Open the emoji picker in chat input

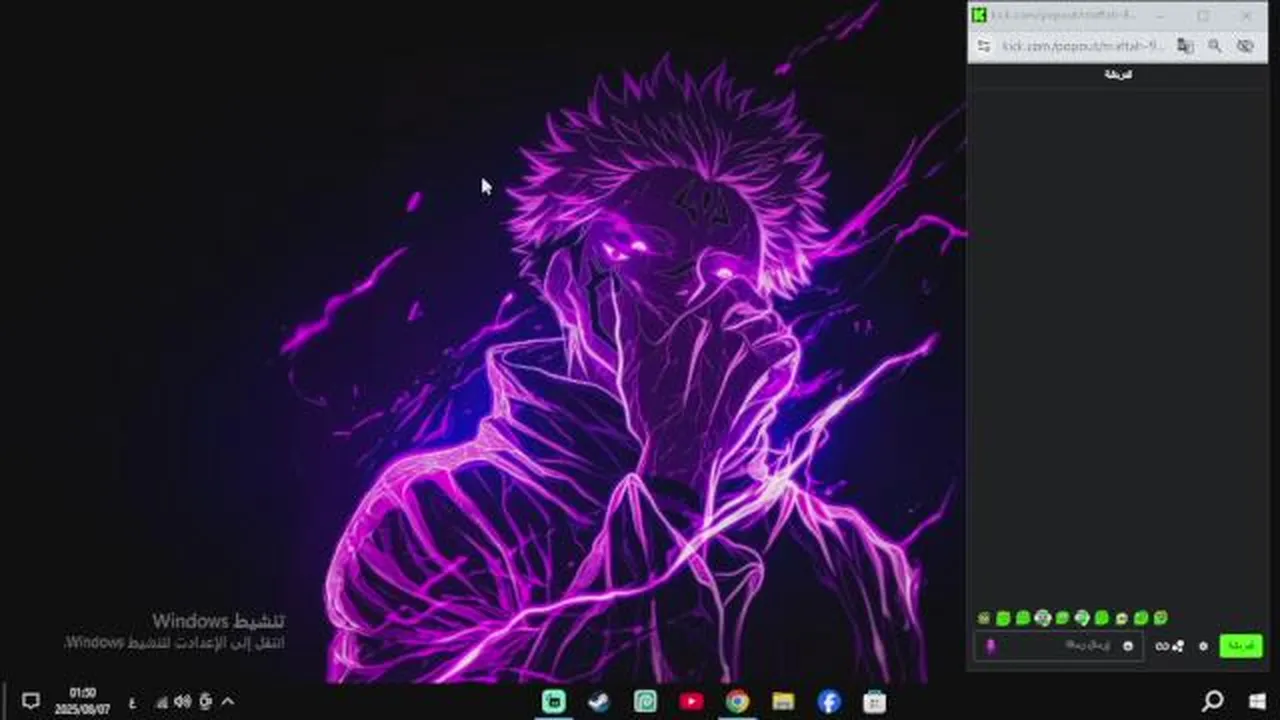point(1128,646)
